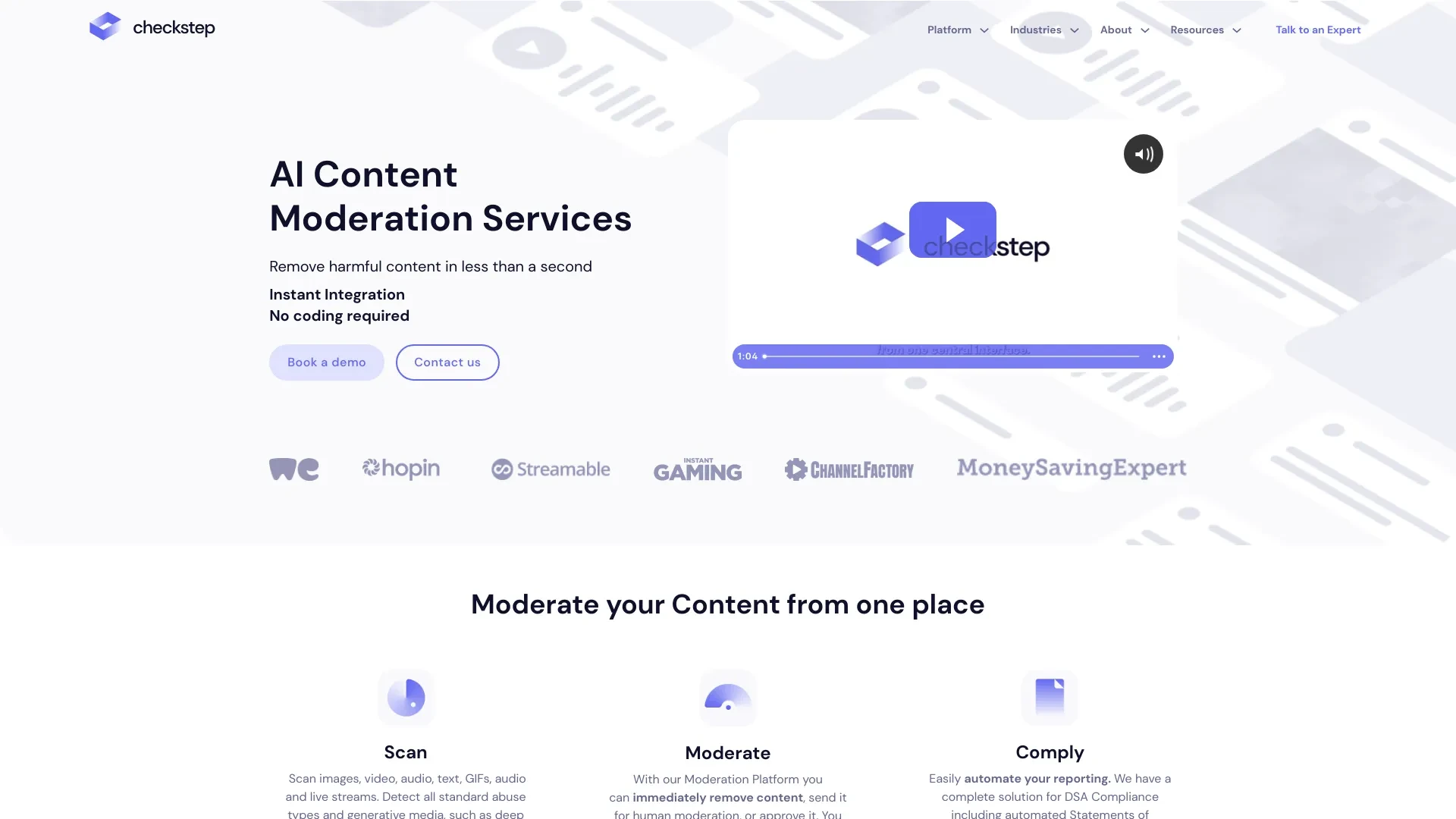Toggle the audio mute button

[1143, 153]
